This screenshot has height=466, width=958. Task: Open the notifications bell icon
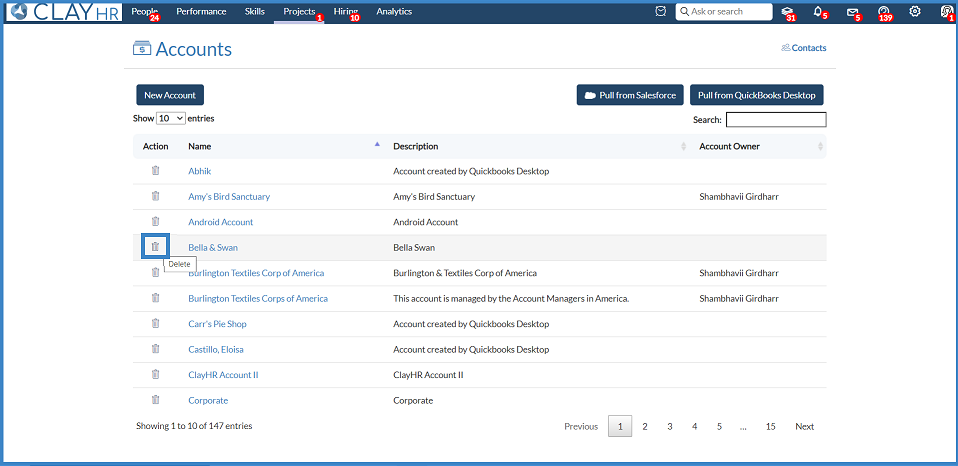[818, 11]
